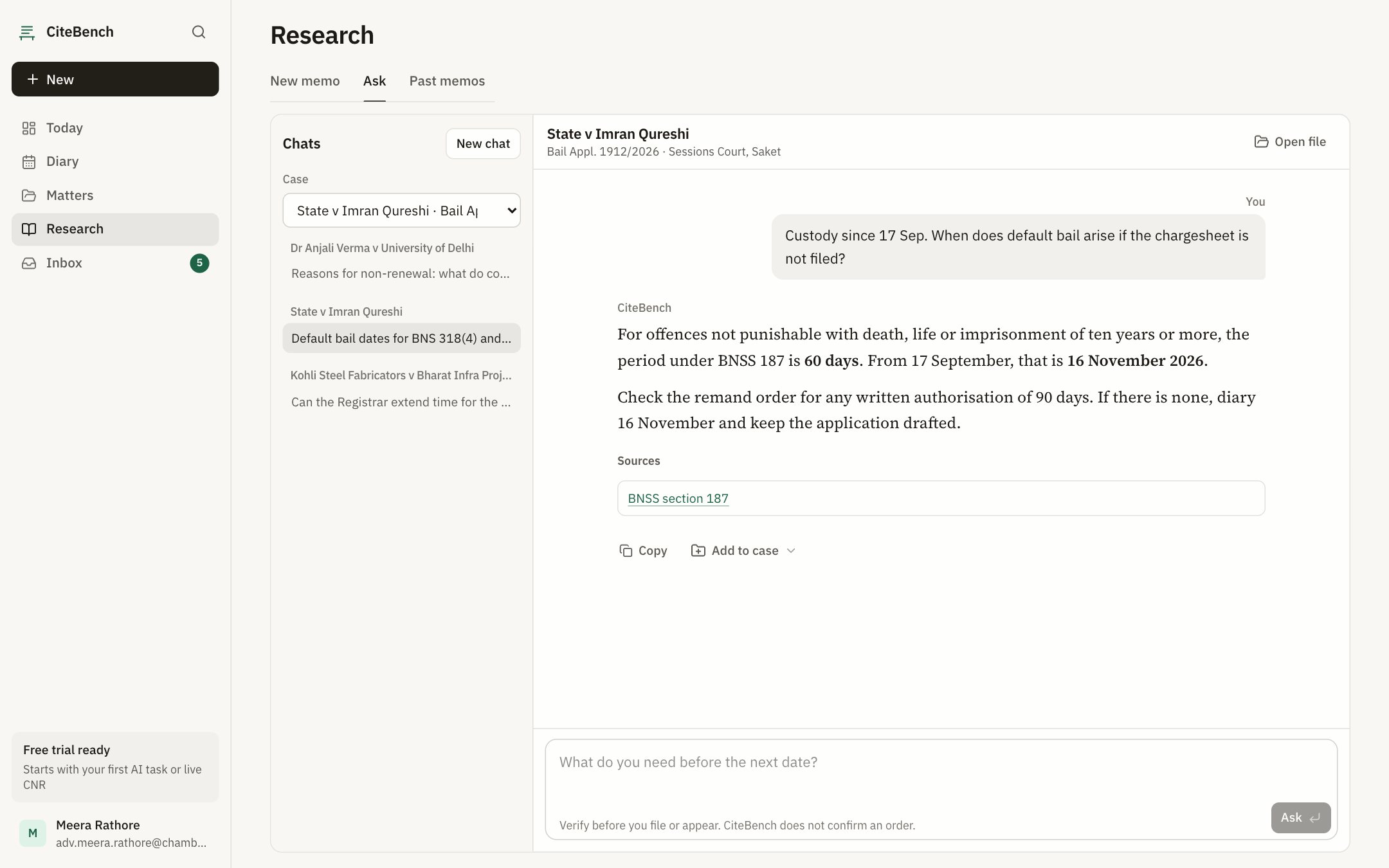Open the Case selector dropdown

click(401, 210)
